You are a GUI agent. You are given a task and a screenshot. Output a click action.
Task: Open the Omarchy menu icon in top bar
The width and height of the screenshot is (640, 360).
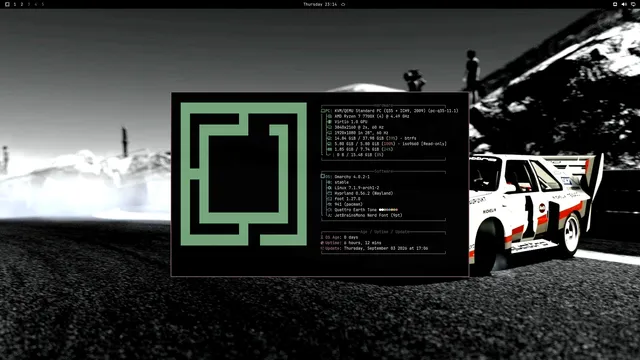7,4
